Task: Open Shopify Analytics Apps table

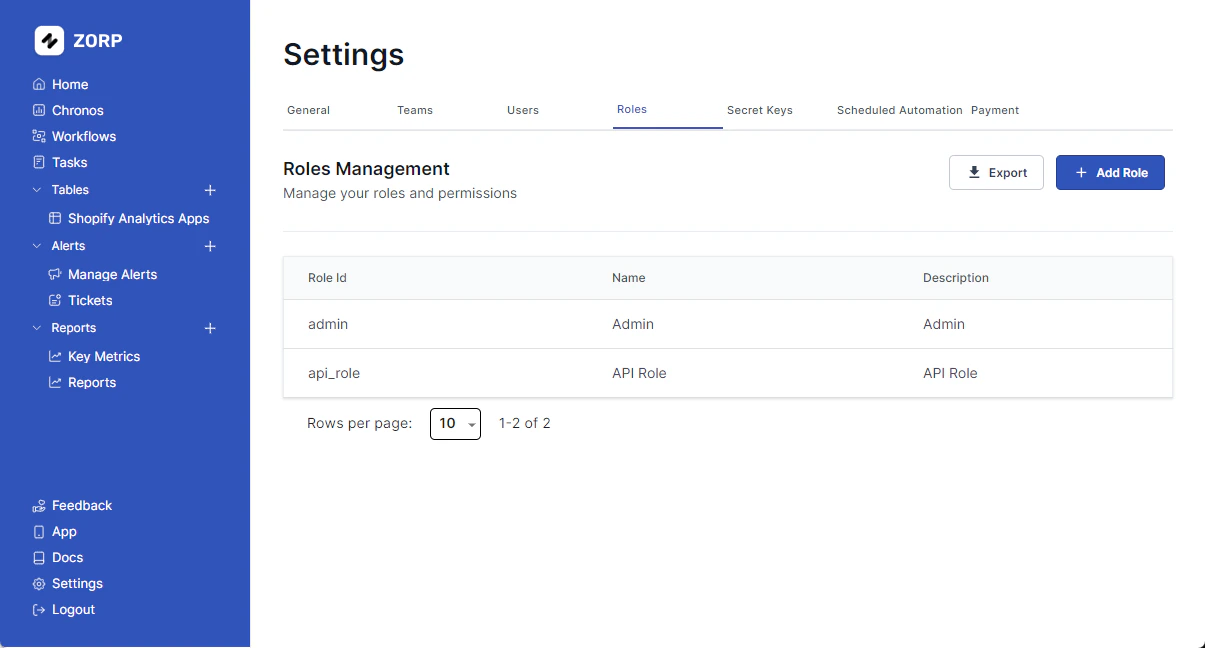Action: click(x=139, y=218)
